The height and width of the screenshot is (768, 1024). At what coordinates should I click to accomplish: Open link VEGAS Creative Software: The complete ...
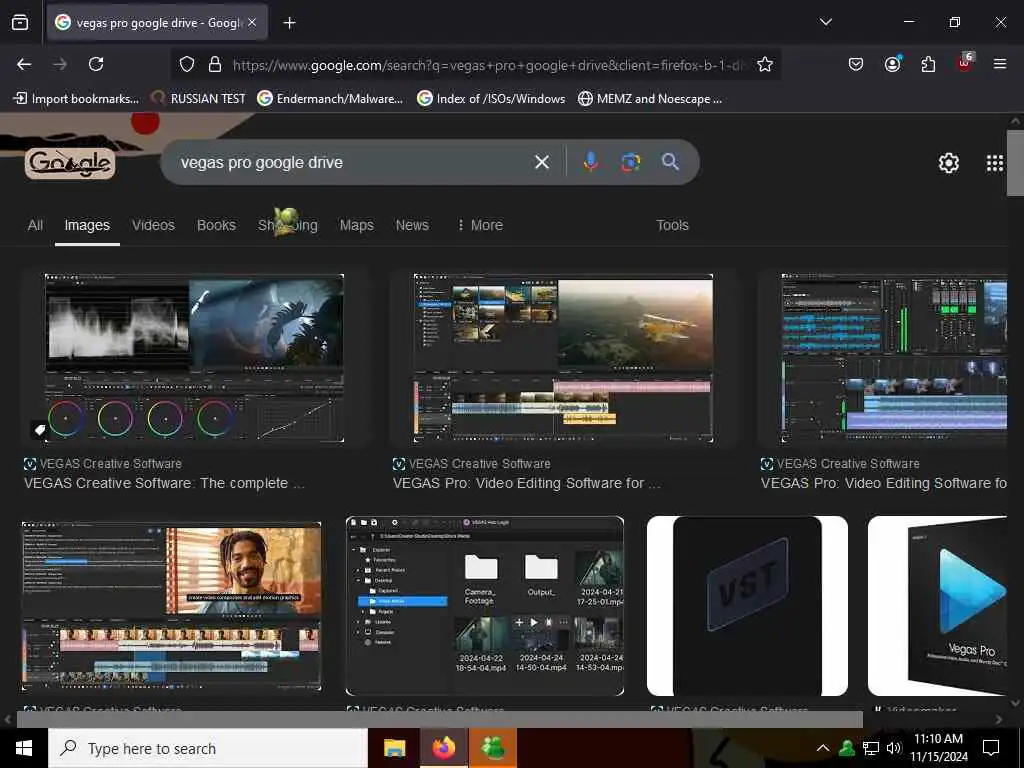coord(164,483)
